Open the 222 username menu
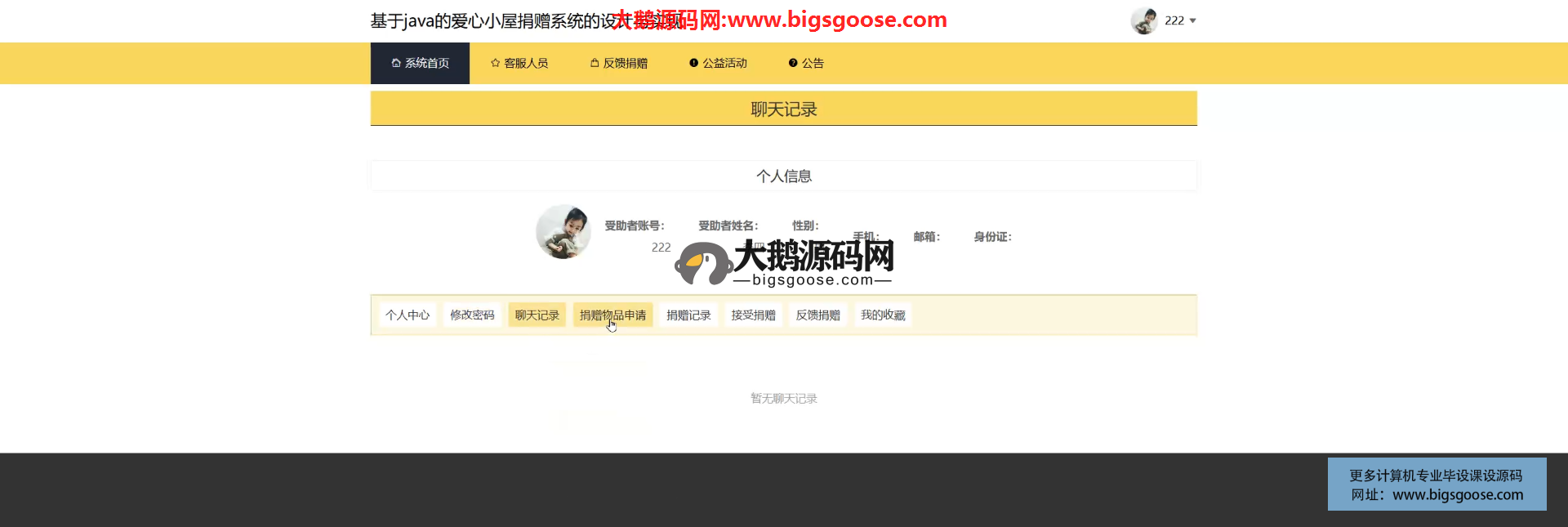1568x527 pixels. 1174,20
